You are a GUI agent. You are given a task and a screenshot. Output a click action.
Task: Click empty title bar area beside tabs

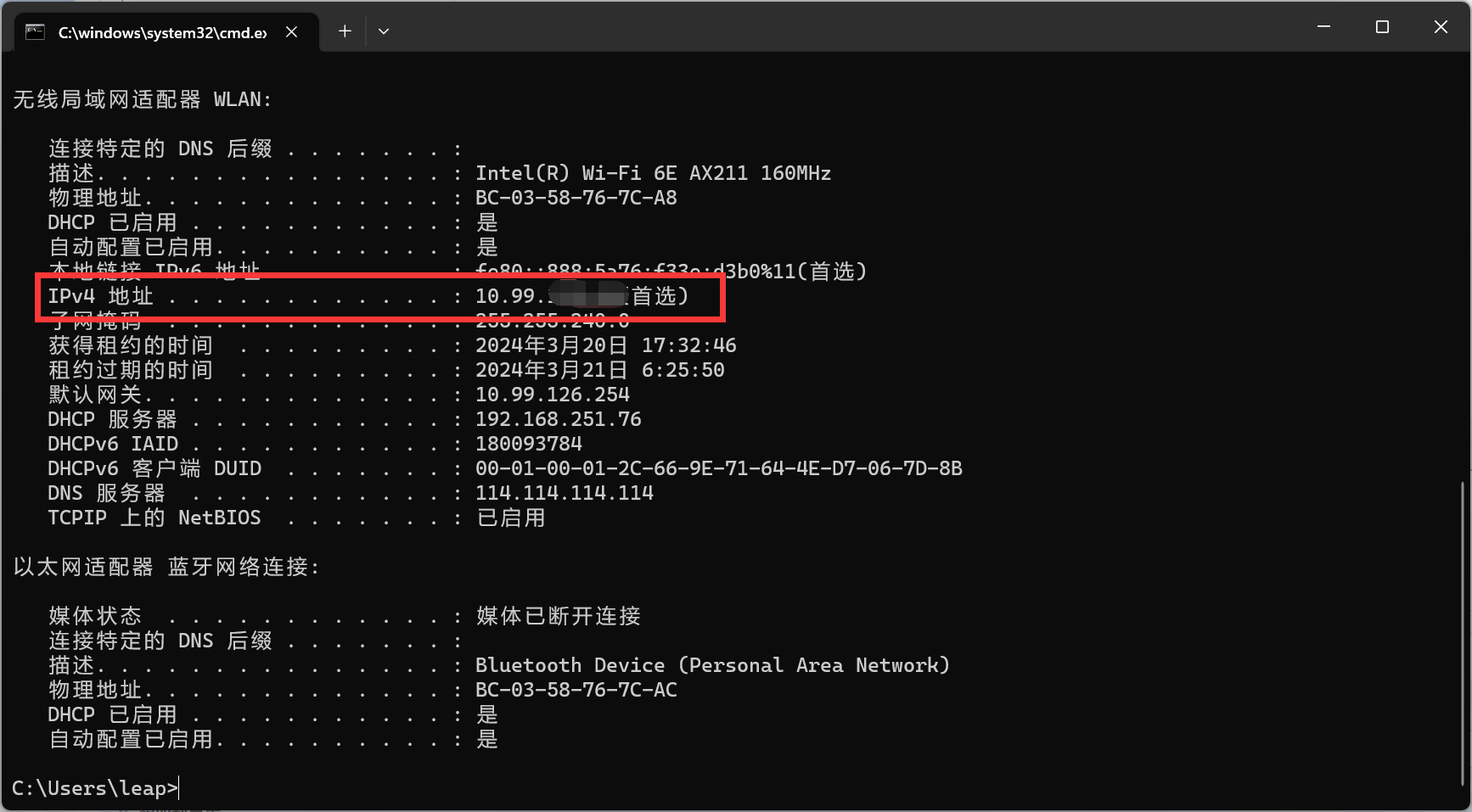click(x=849, y=27)
